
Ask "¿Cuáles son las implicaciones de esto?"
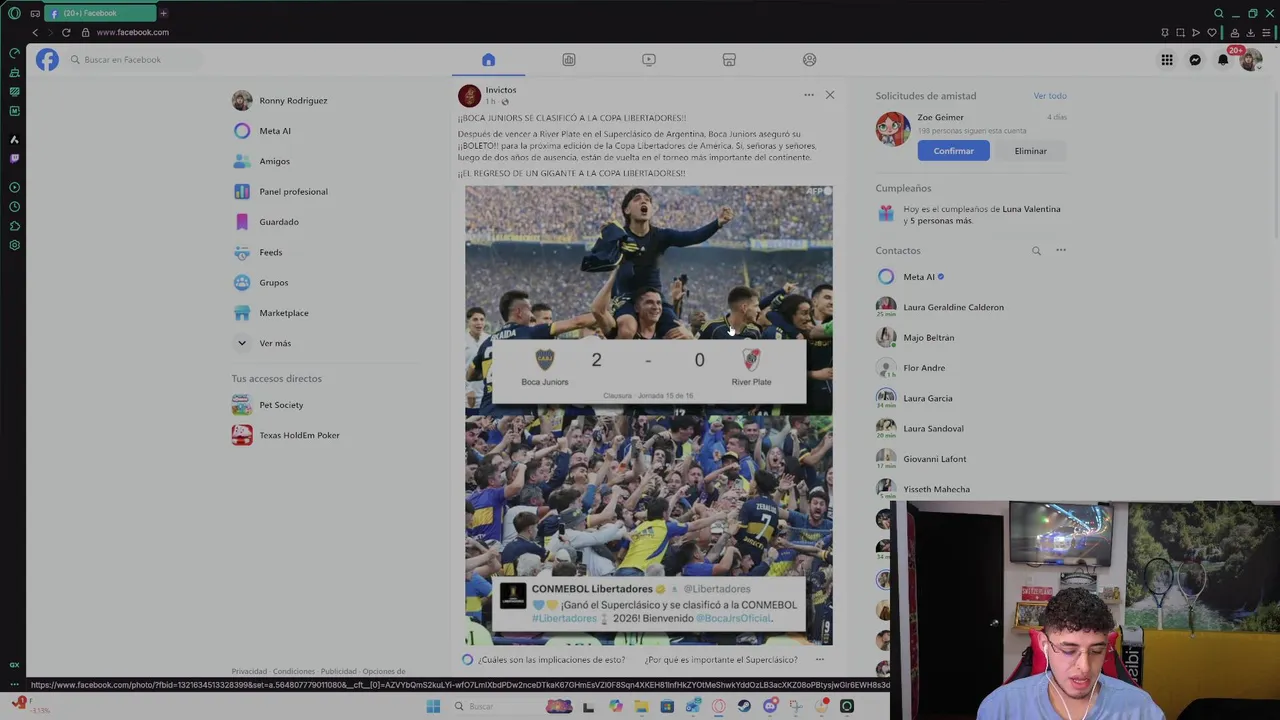point(551,660)
